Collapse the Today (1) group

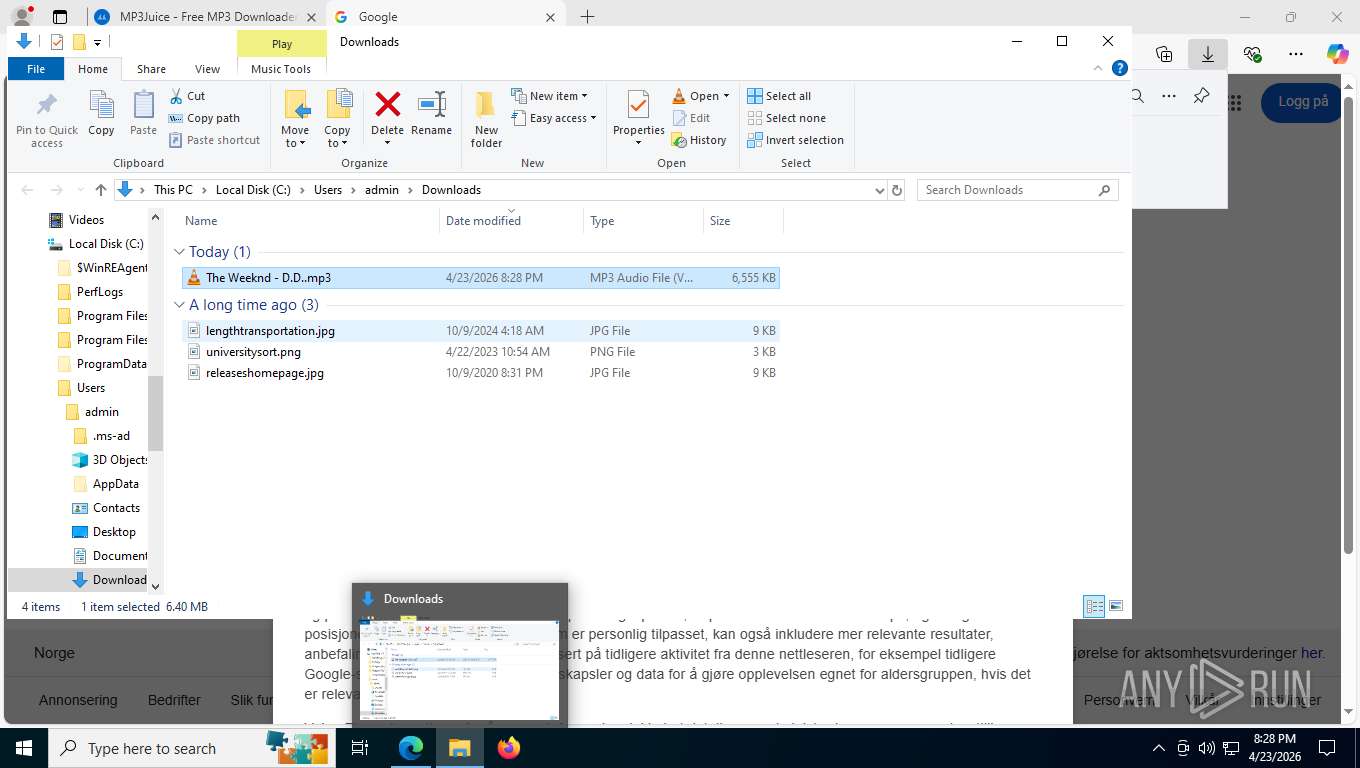[x=180, y=252]
